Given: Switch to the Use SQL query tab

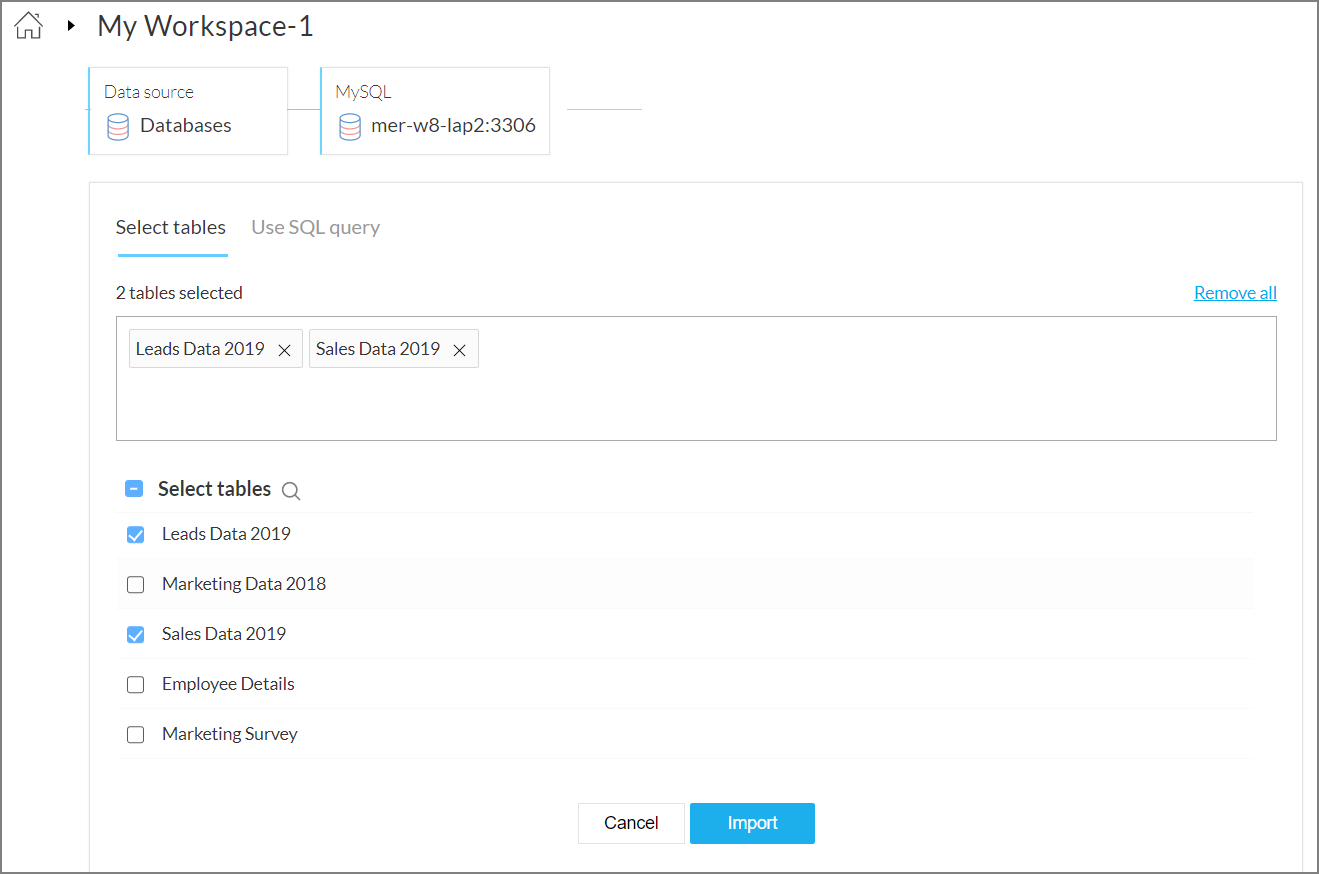Looking at the screenshot, I should [316, 227].
